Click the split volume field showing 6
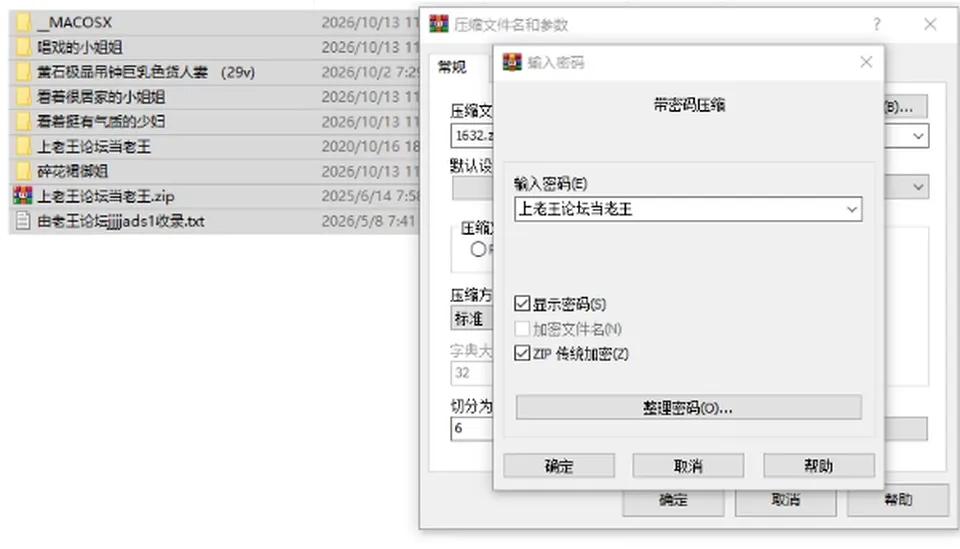 tap(472, 428)
